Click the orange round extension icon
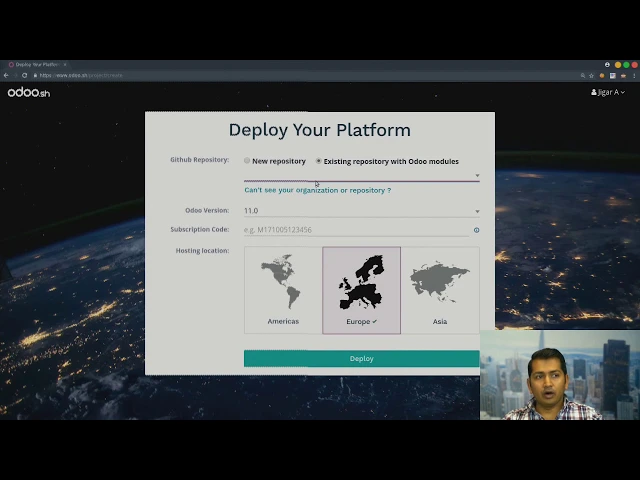The image size is (640, 480). pos(602,76)
